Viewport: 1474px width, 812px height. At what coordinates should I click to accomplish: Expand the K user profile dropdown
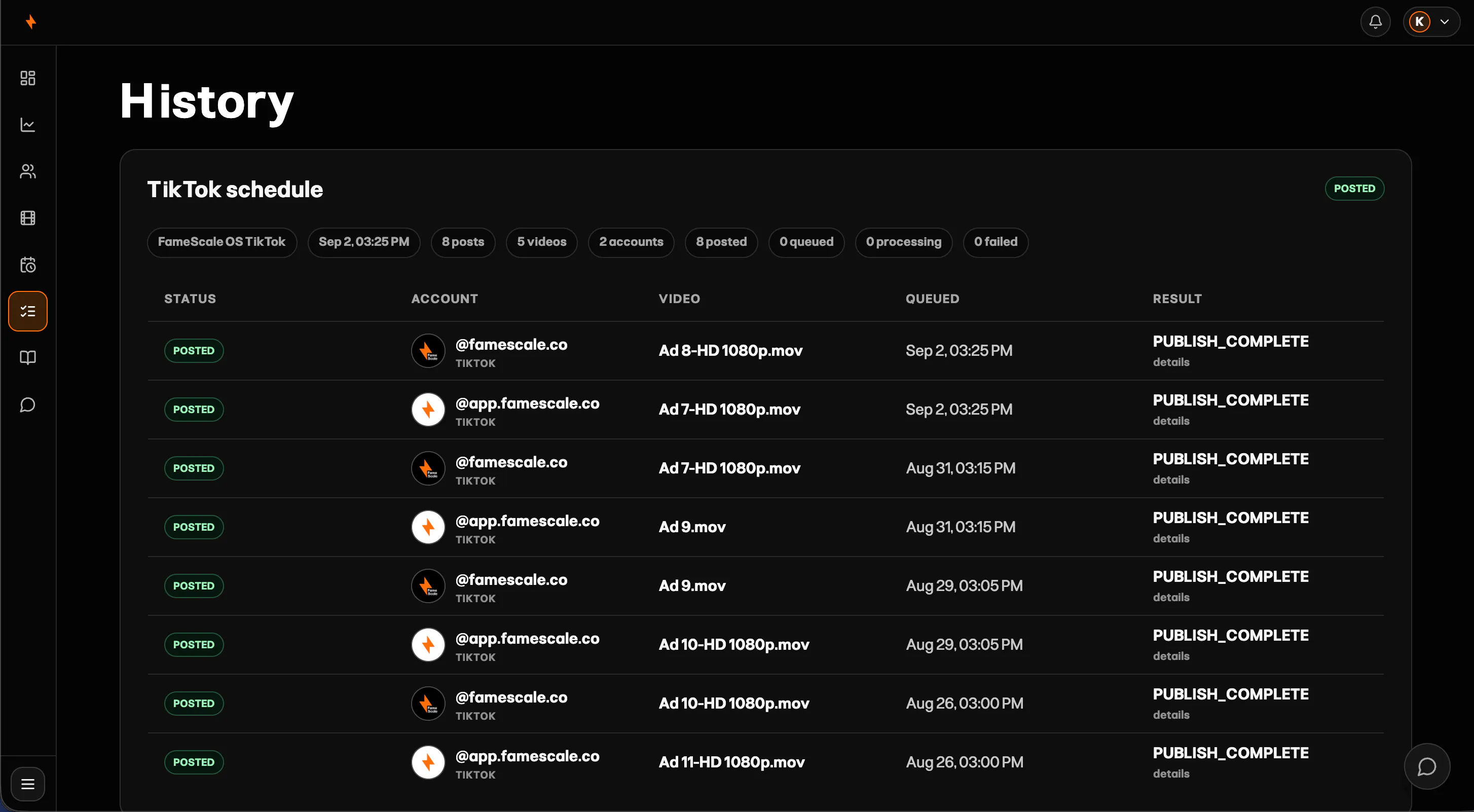pyautogui.click(x=1431, y=22)
